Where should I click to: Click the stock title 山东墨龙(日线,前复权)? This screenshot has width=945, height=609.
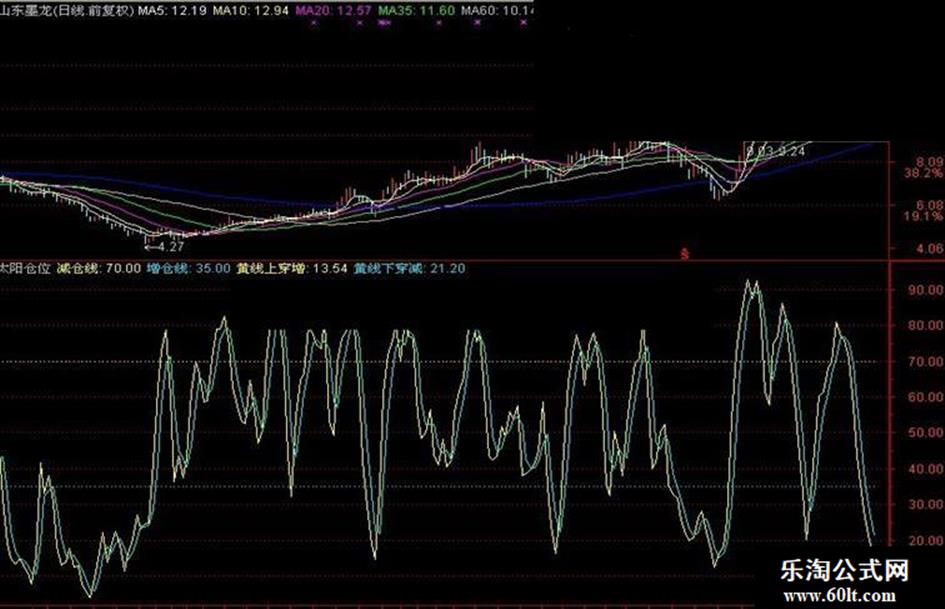[x=68, y=10]
